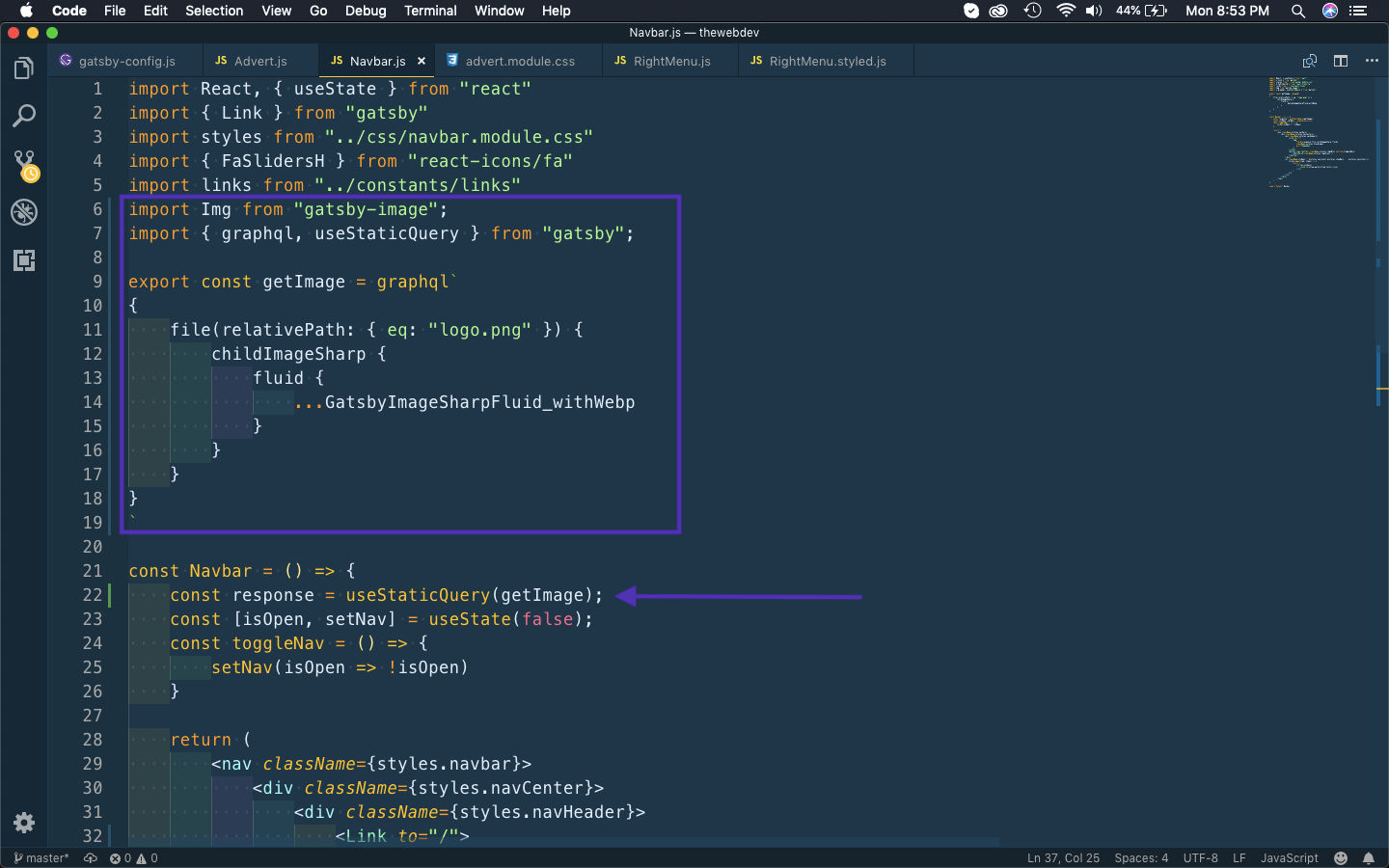Open the Extensions view in activity bar
The height and width of the screenshot is (868, 1389).
tap(24, 260)
